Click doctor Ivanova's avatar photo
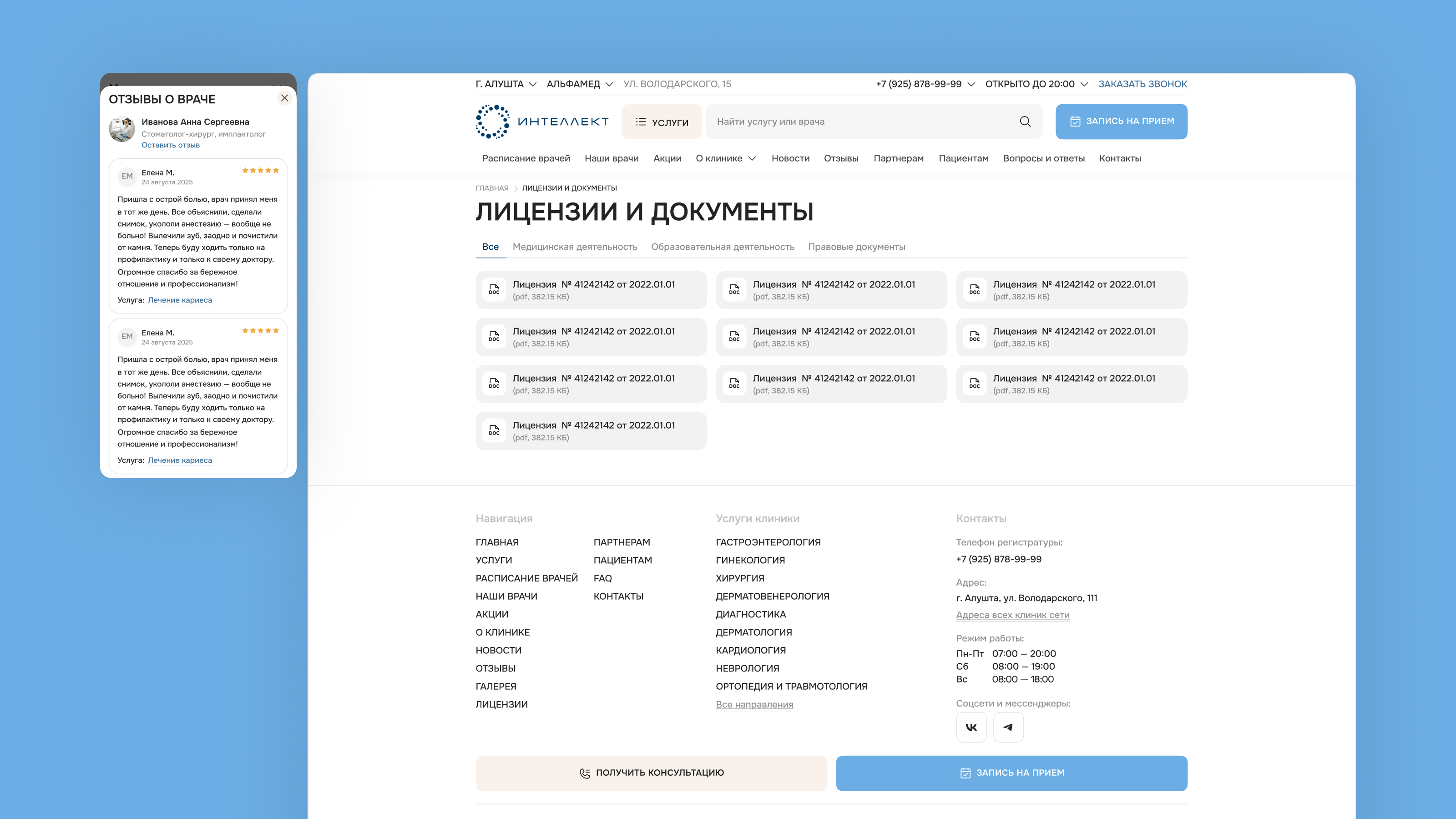The width and height of the screenshot is (1456, 819). click(x=122, y=129)
